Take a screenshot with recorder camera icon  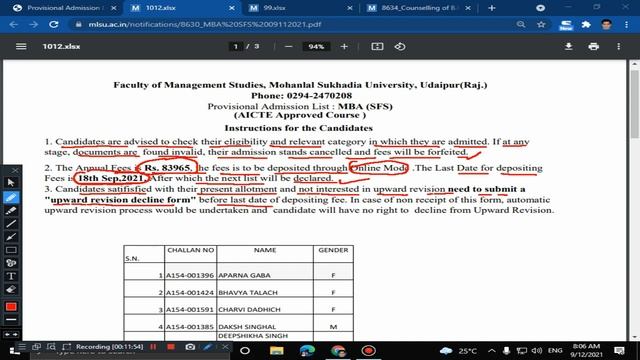click(190, 347)
